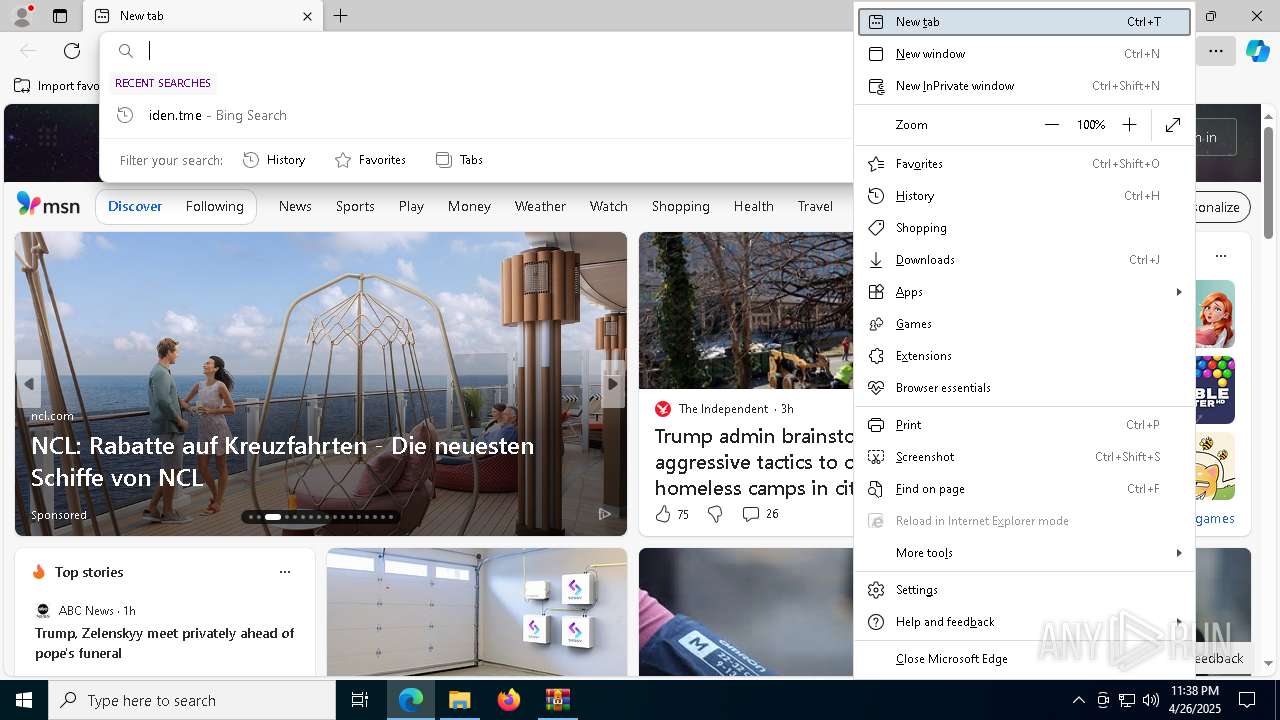The width and height of the screenshot is (1280, 720).
Task: Close the New tab tab
Action: (307, 16)
